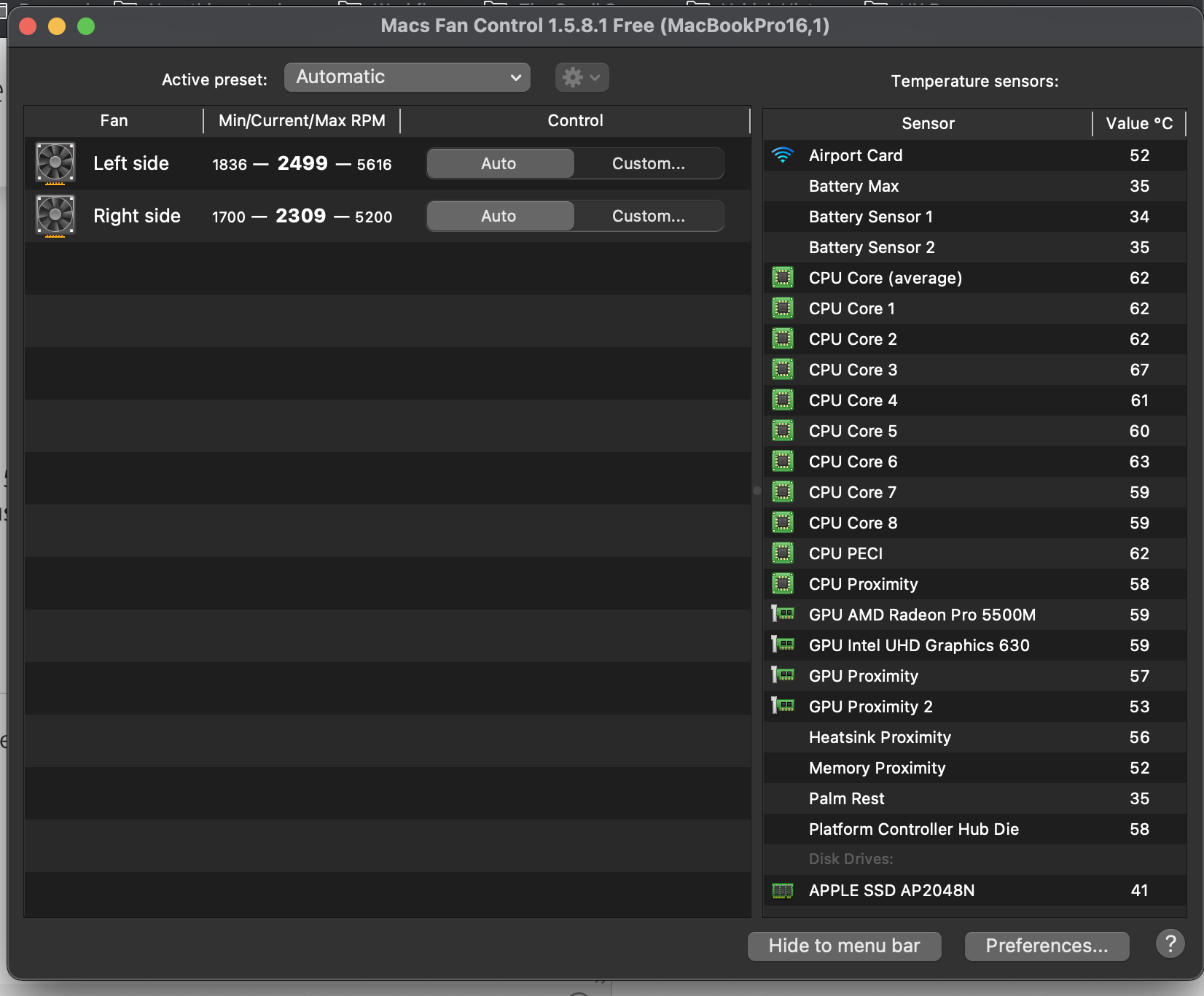Select the Memory Proximity sensor row
1204x996 pixels.
975,768
